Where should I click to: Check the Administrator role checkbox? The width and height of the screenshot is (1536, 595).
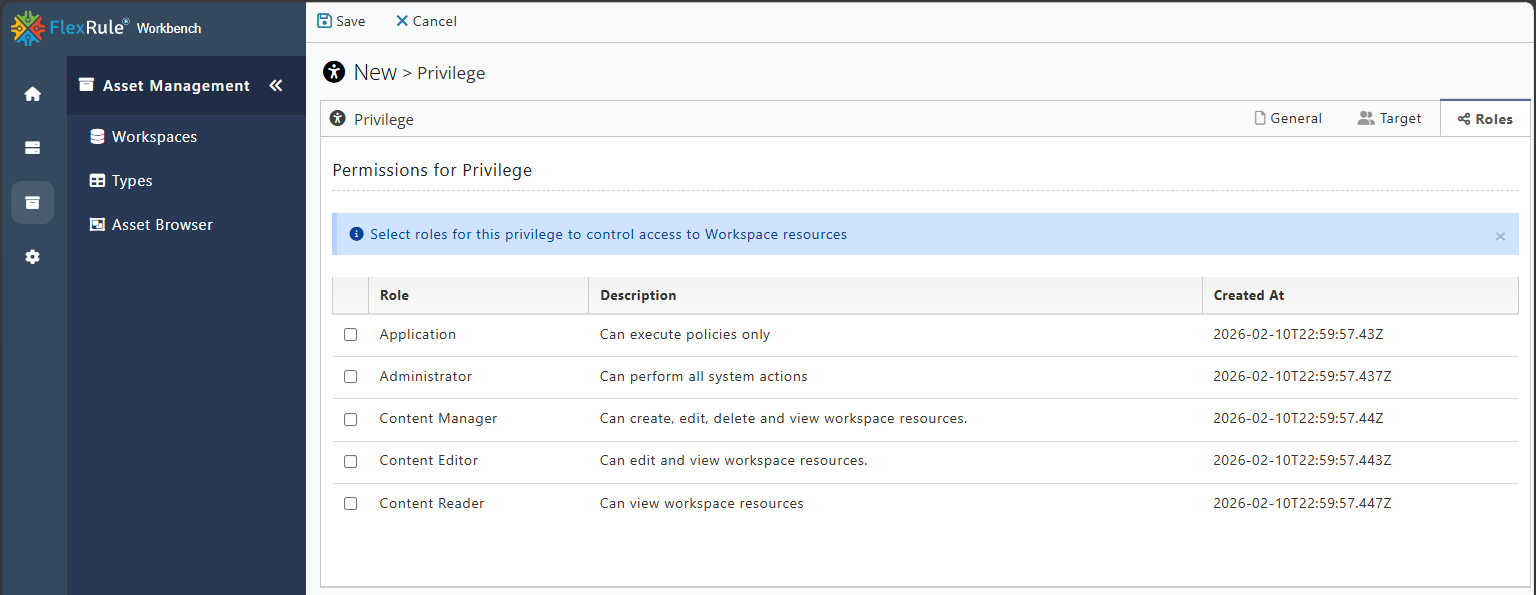coord(351,377)
